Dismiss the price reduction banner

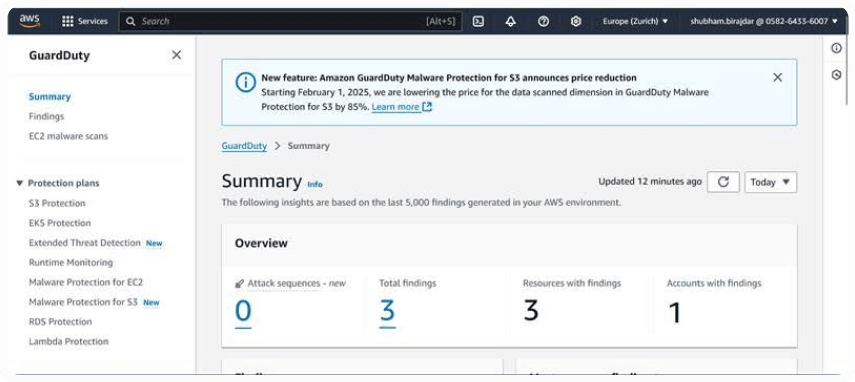click(x=778, y=77)
